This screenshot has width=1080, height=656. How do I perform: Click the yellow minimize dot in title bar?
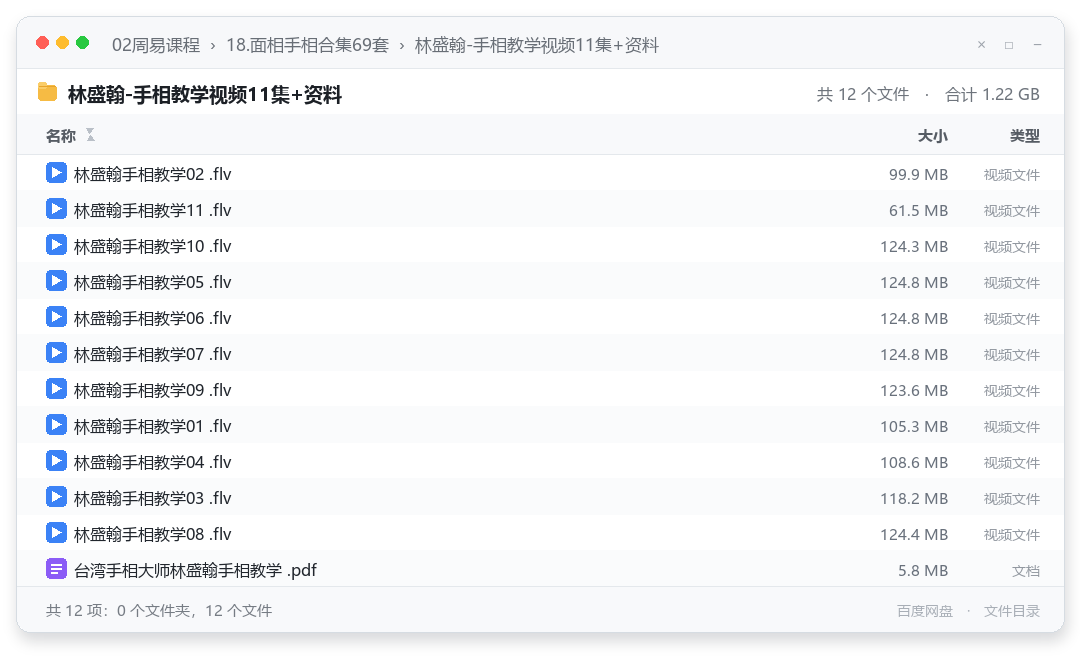pyautogui.click(x=63, y=43)
